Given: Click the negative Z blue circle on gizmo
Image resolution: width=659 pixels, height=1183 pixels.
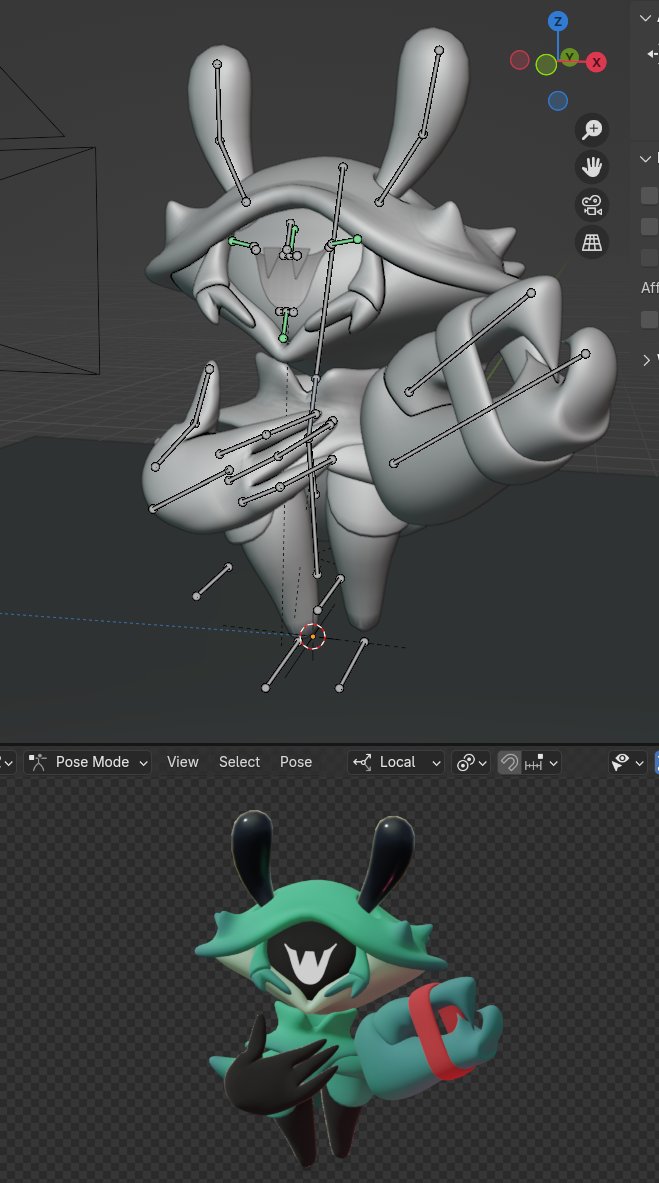Looking at the screenshot, I should (x=558, y=100).
